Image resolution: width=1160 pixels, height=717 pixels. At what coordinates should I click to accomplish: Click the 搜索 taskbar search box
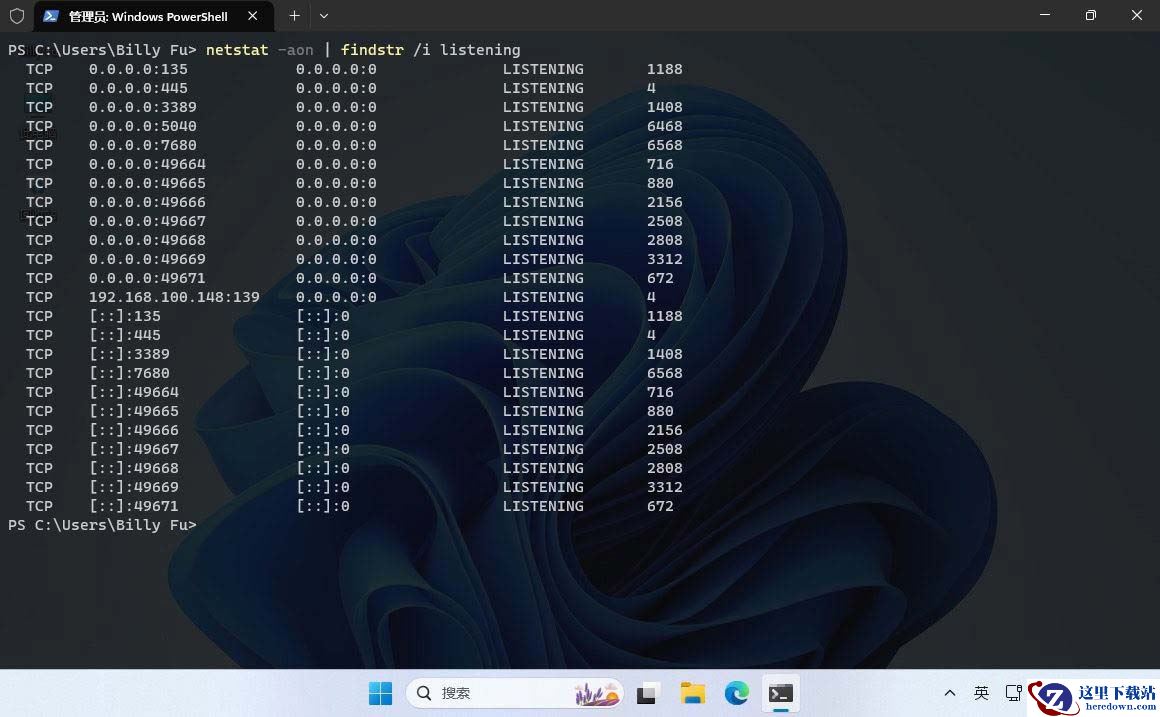pyautogui.click(x=514, y=693)
